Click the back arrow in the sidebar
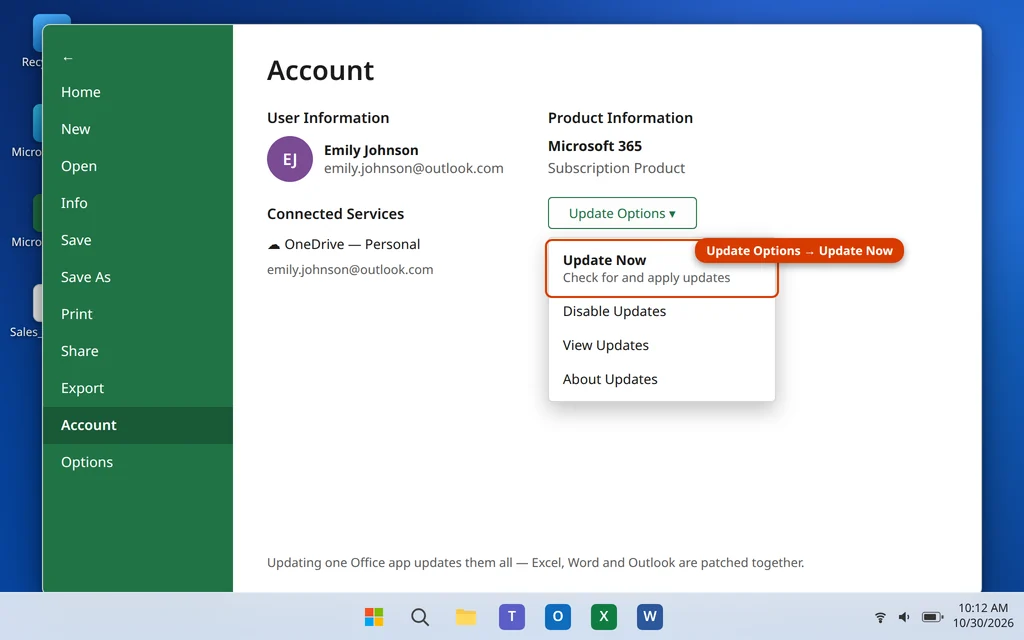The image size is (1024, 640). pos(68,59)
